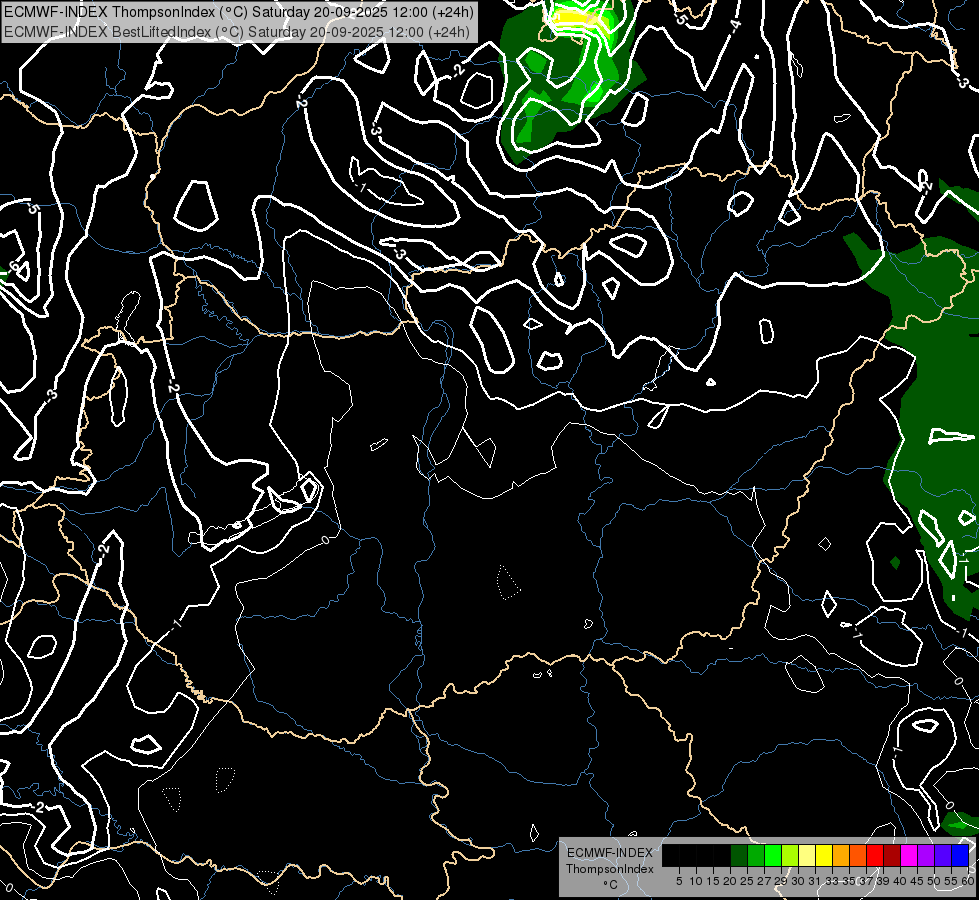
Task: Click legend tick value 15
Action: [713, 881]
